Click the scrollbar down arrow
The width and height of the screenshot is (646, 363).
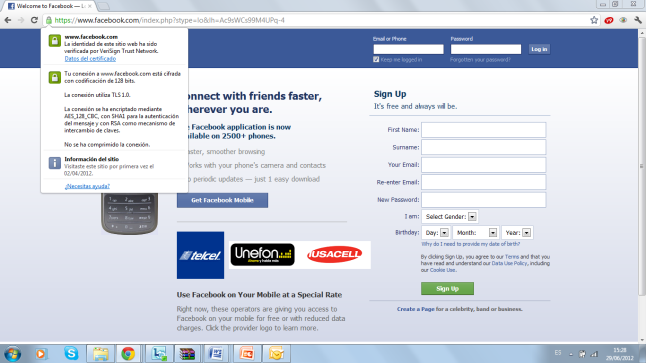pos(642,340)
